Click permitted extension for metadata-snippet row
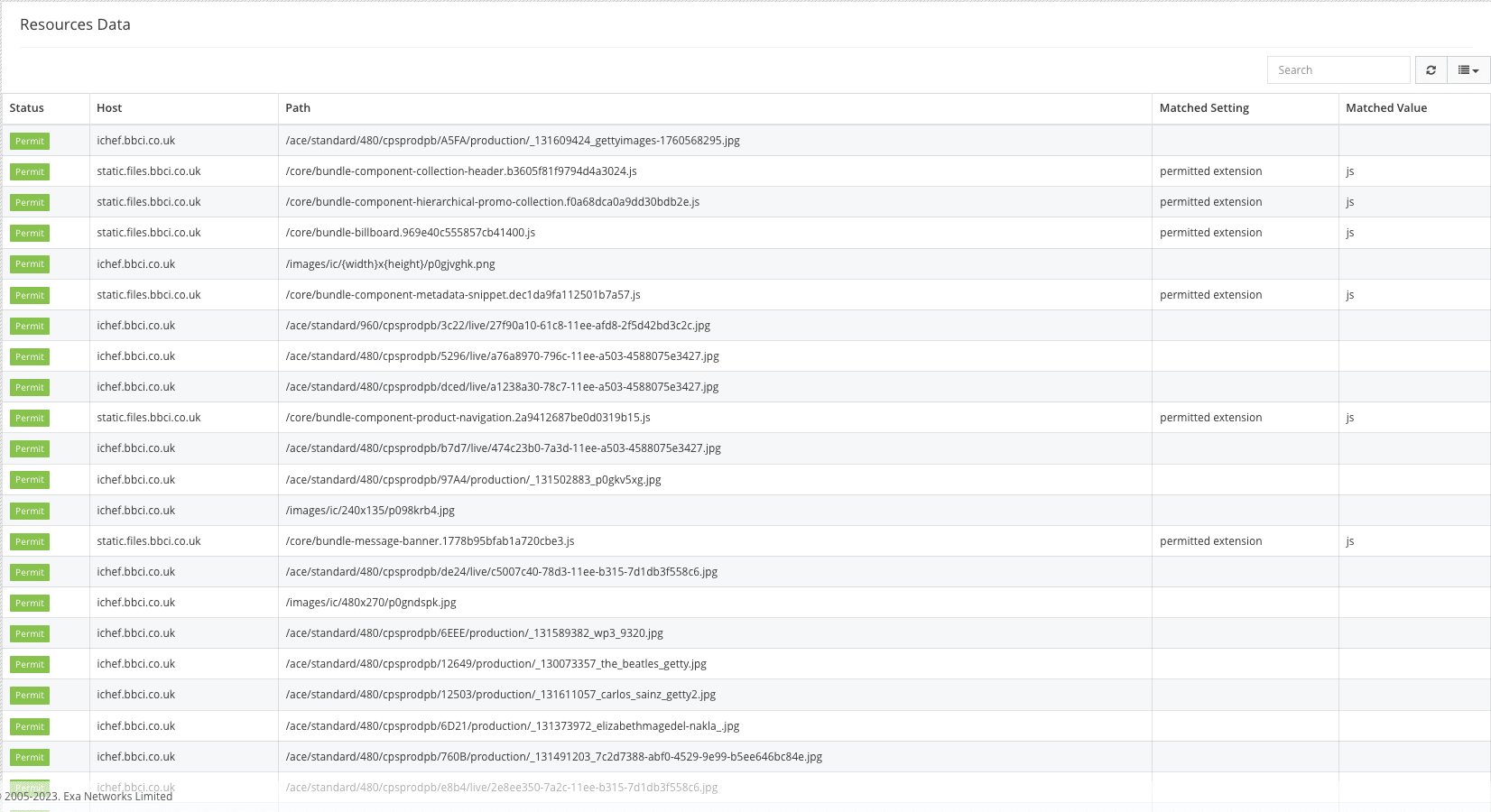 [1210, 295]
